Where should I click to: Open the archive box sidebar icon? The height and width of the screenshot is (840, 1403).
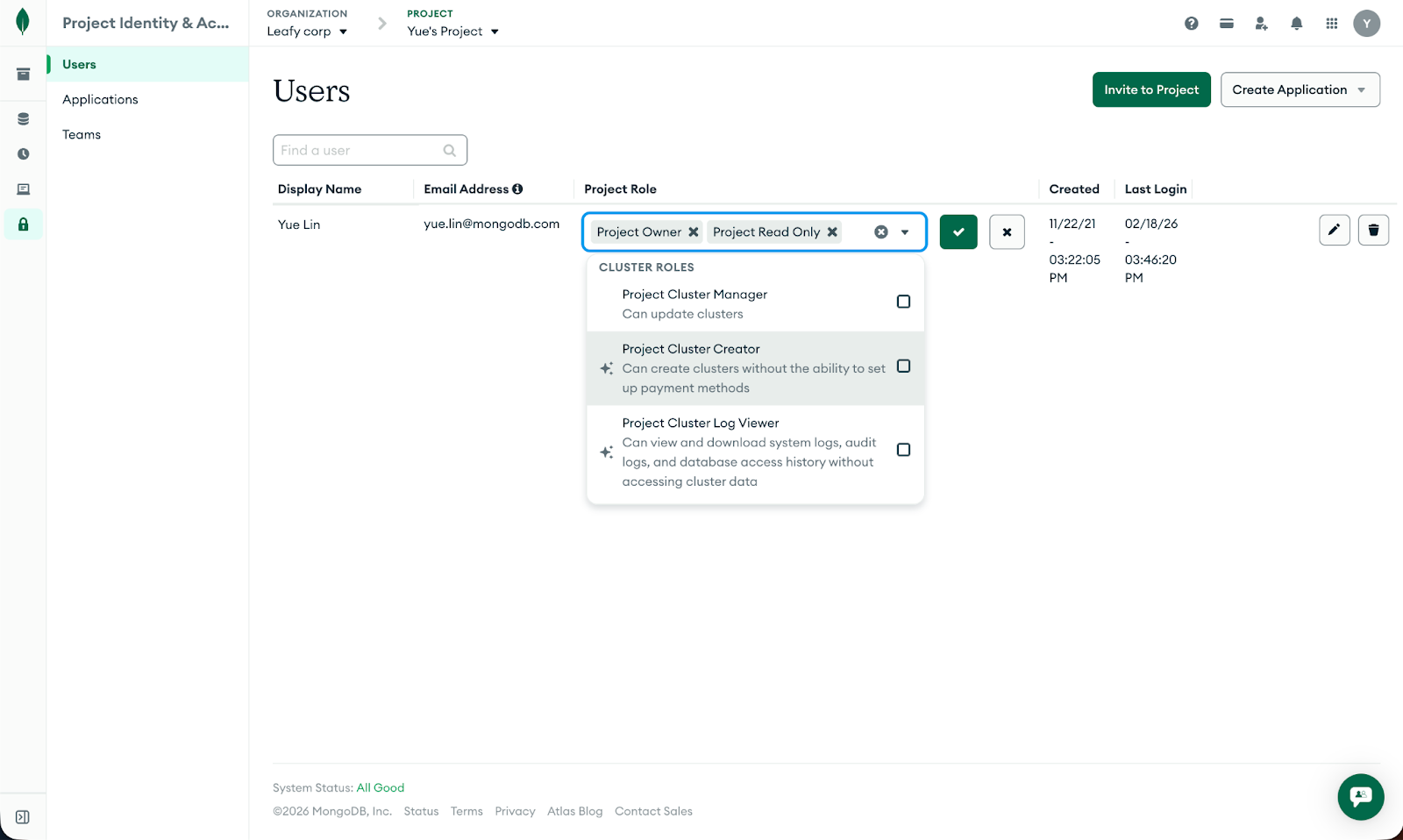[23, 75]
